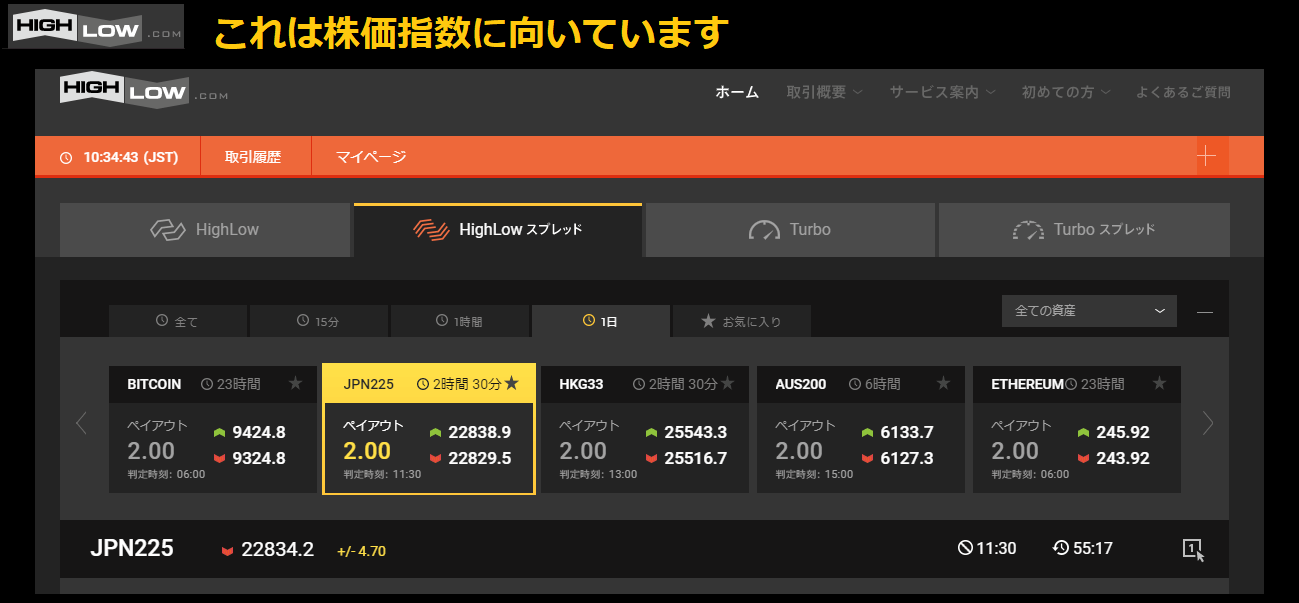Screen dimensions: 1299x603
Task: Select the 15分 time filter tab
Action: [318, 322]
